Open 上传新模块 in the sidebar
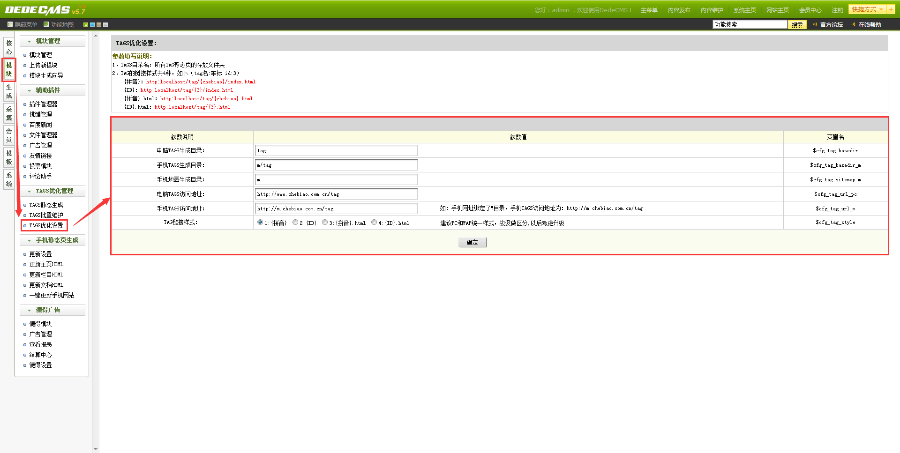 [x=43, y=65]
